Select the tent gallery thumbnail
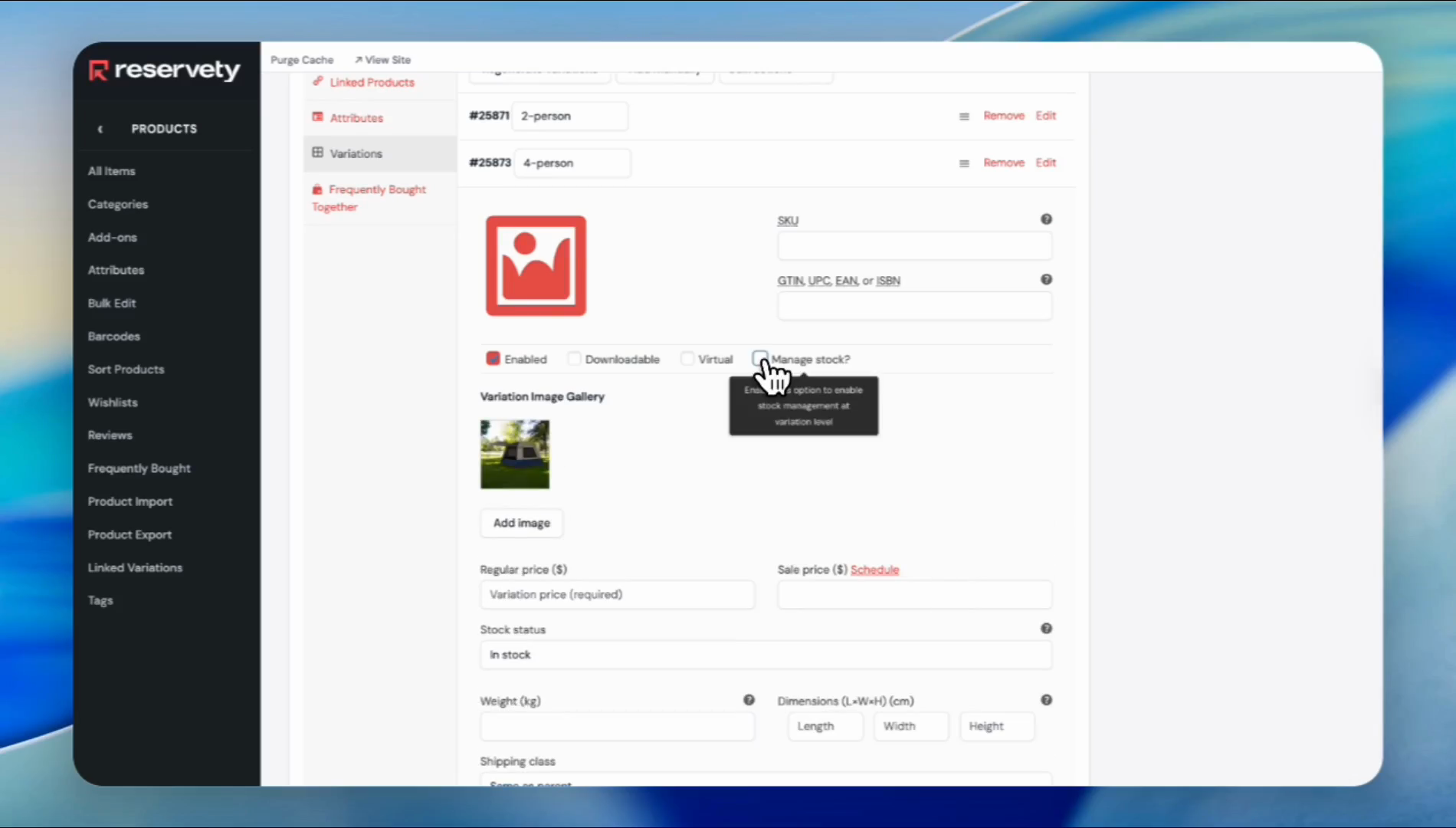Screen dimensions: 1456x828 [x=515, y=454]
